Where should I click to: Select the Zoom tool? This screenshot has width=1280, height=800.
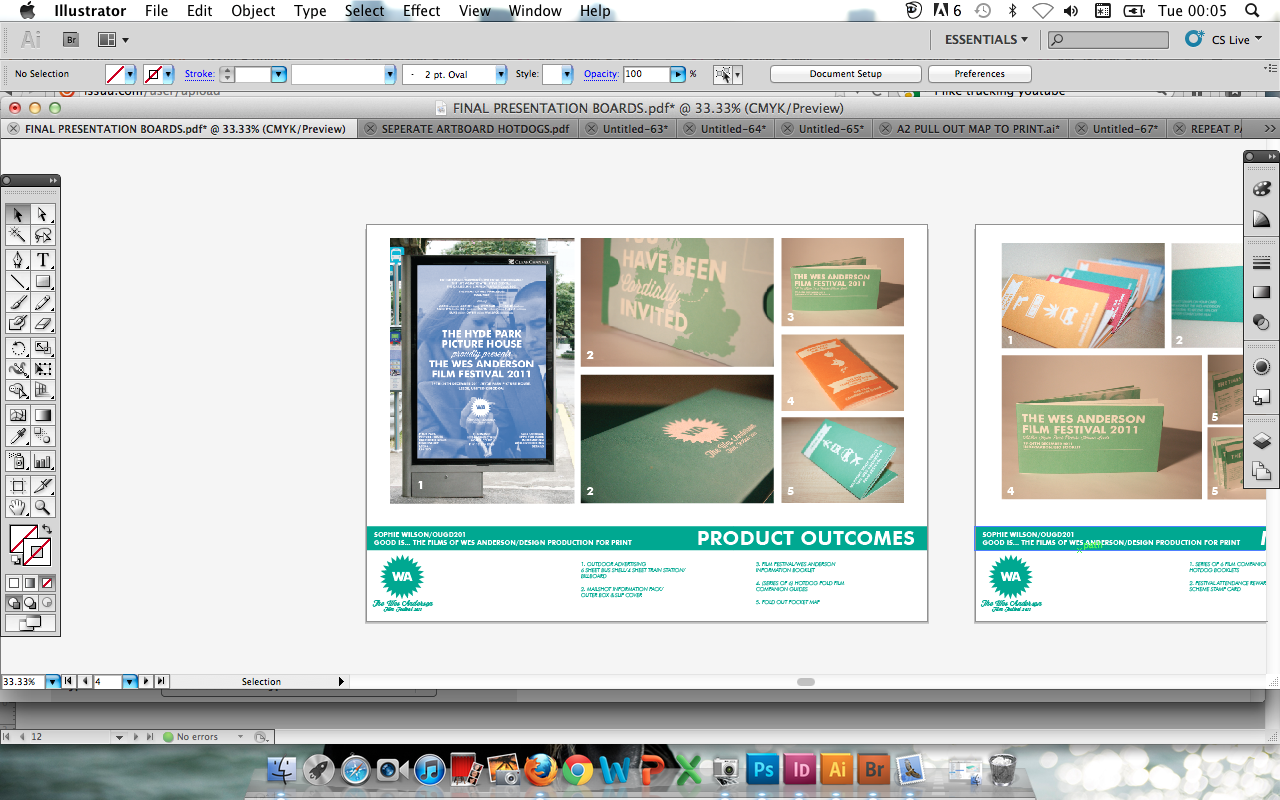(43, 507)
